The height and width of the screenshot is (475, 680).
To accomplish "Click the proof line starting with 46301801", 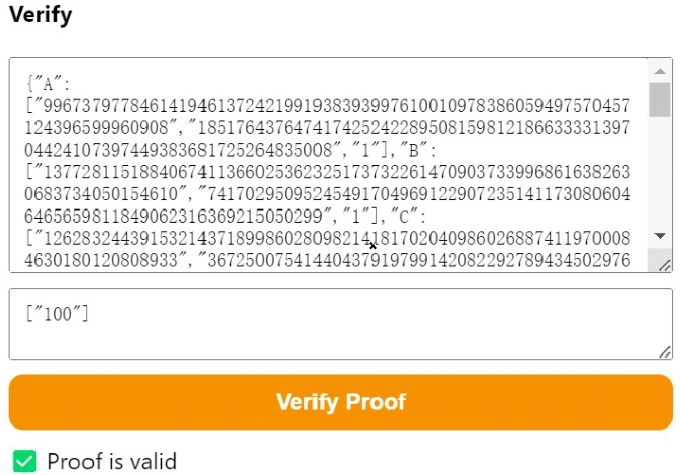I will (327, 261).
